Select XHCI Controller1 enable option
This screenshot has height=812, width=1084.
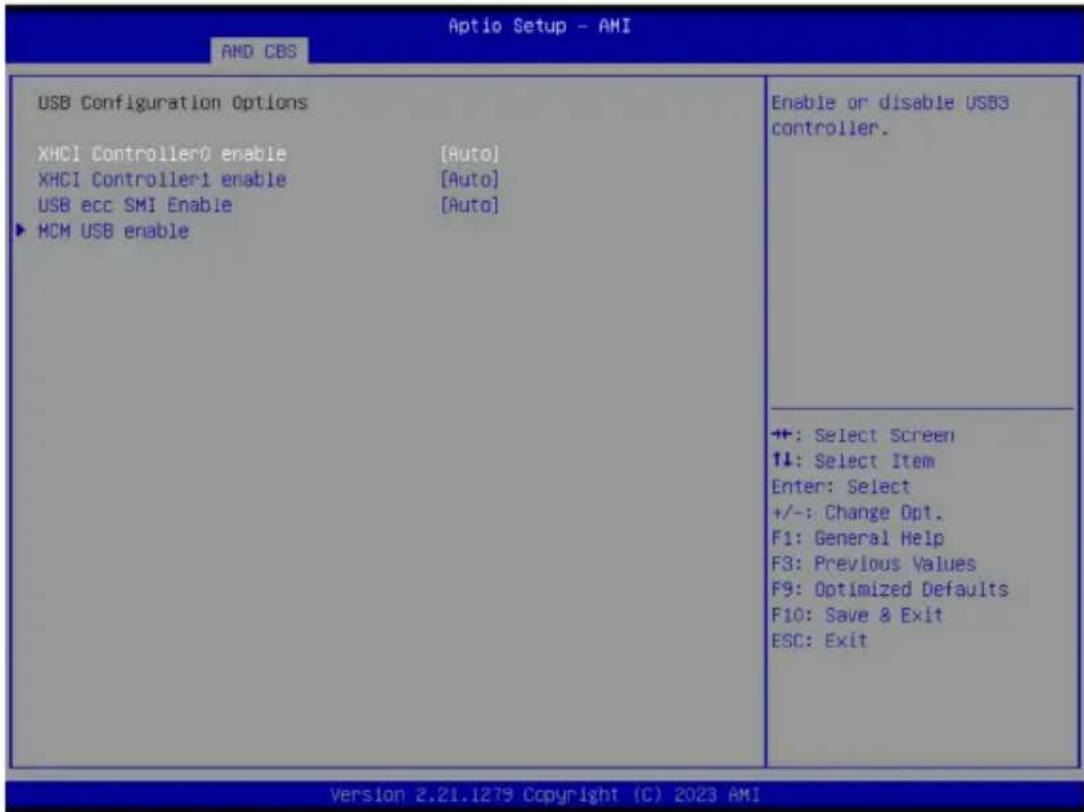tap(162, 180)
